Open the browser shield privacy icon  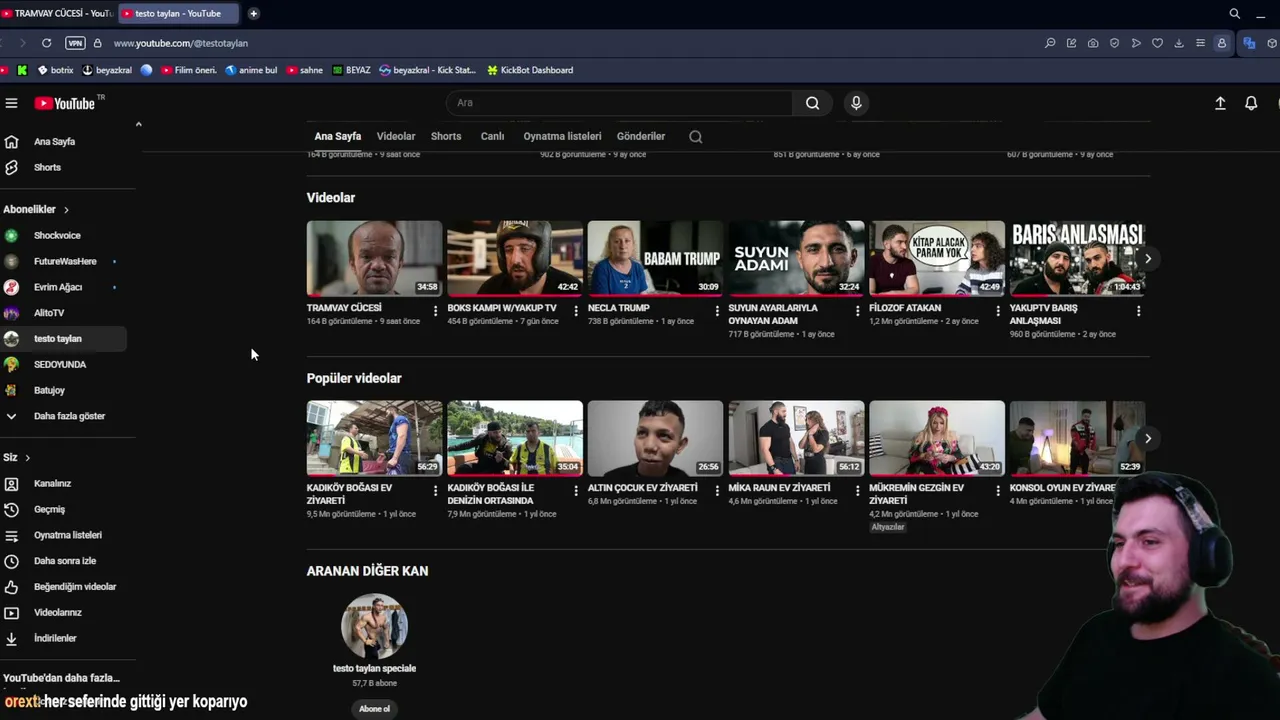pyautogui.click(x=1114, y=43)
